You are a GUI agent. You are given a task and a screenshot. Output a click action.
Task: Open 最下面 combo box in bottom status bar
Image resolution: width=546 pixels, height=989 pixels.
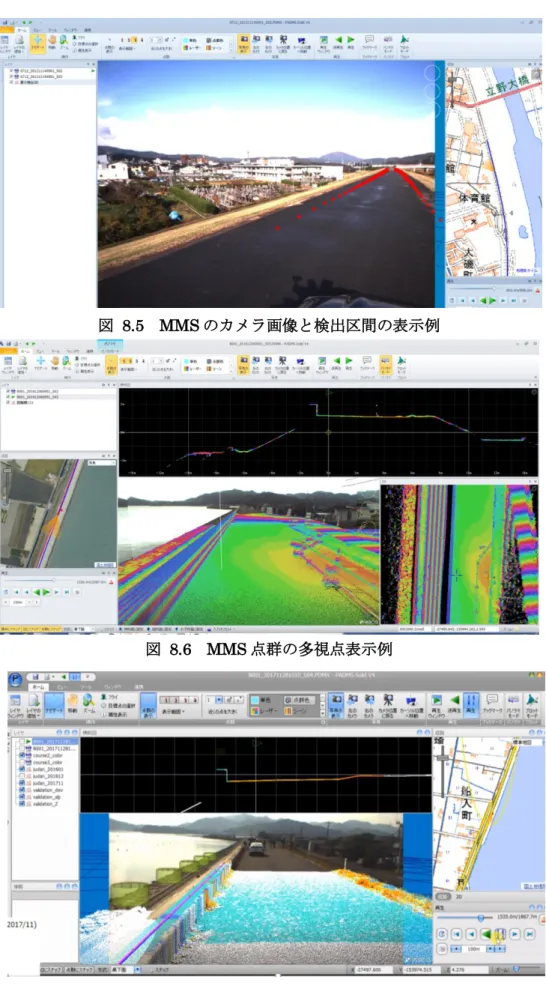click(x=126, y=969)
